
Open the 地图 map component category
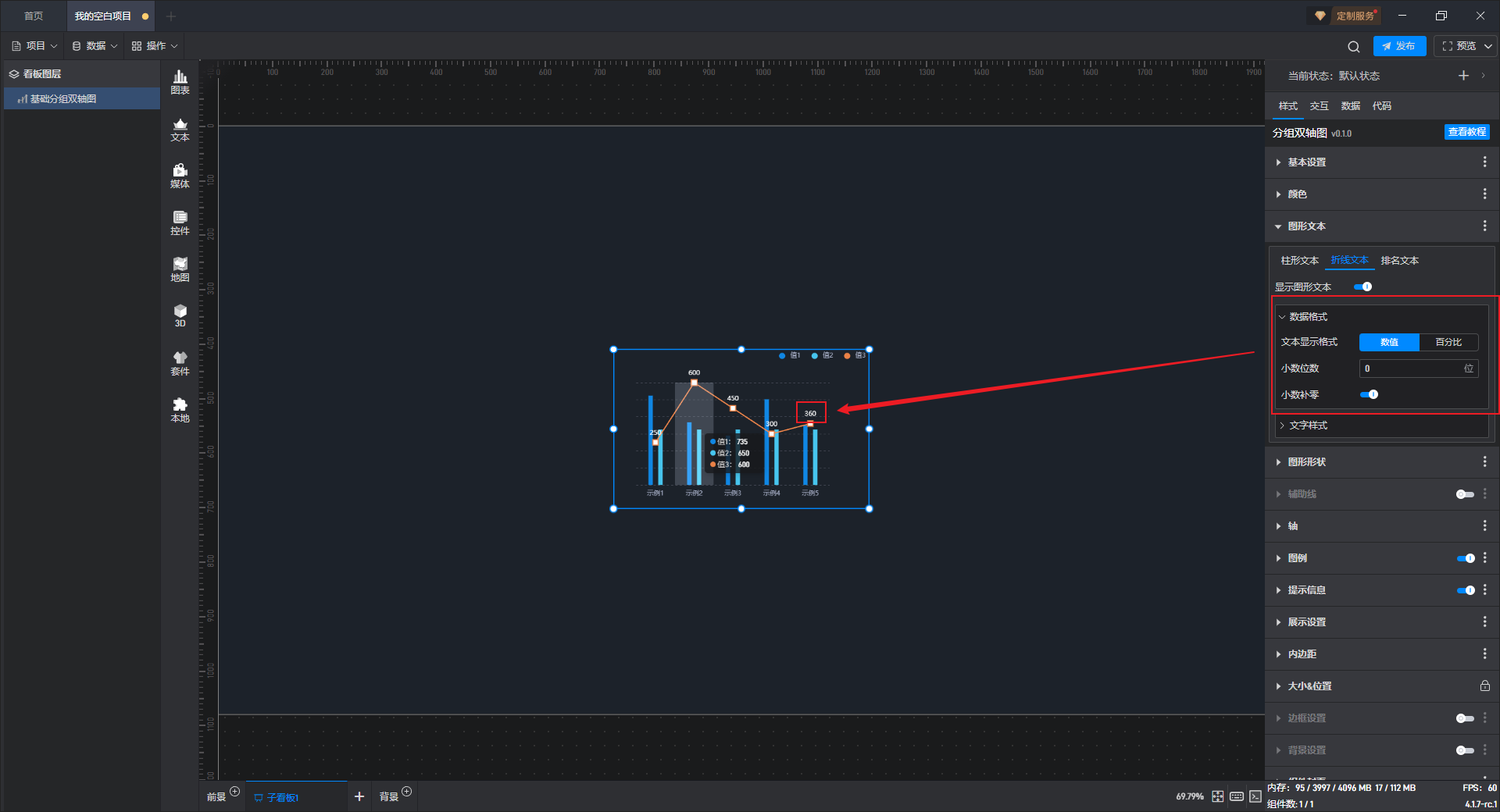(180, 269)
